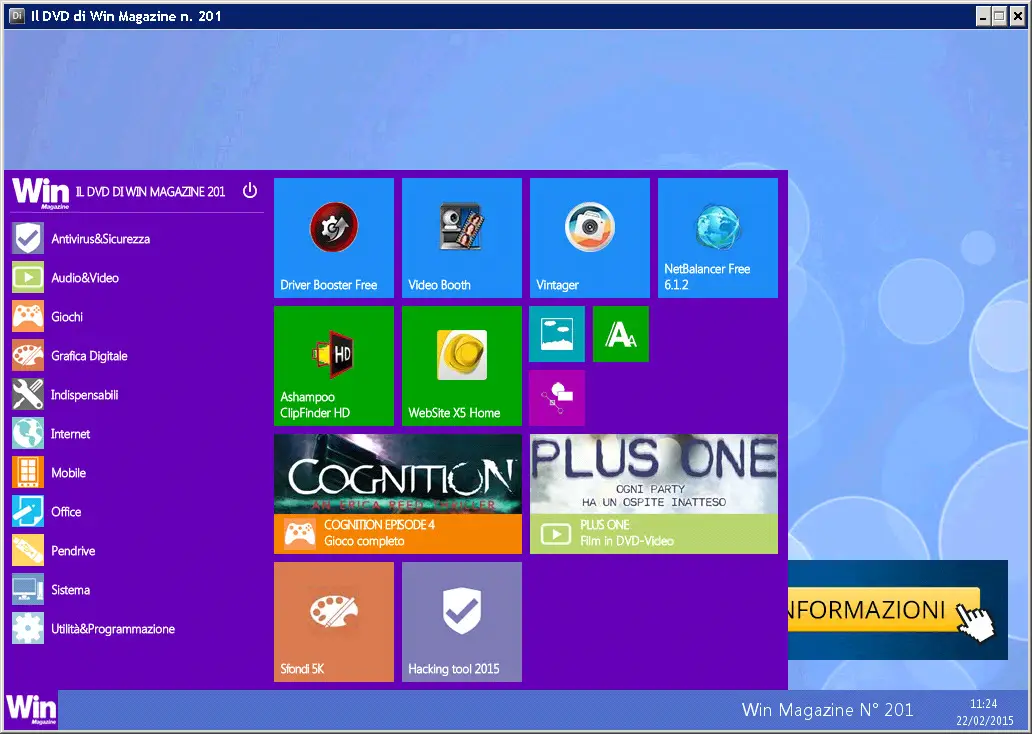Click the power icon in the menu header
This screenshot has height=734, width=1032.
click(249, 191)
